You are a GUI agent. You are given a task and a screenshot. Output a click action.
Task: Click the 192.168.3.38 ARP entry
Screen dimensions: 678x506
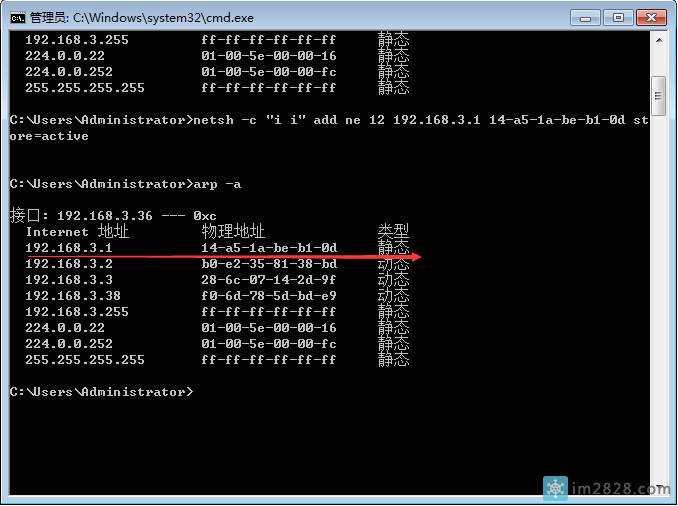coord(73,296)
